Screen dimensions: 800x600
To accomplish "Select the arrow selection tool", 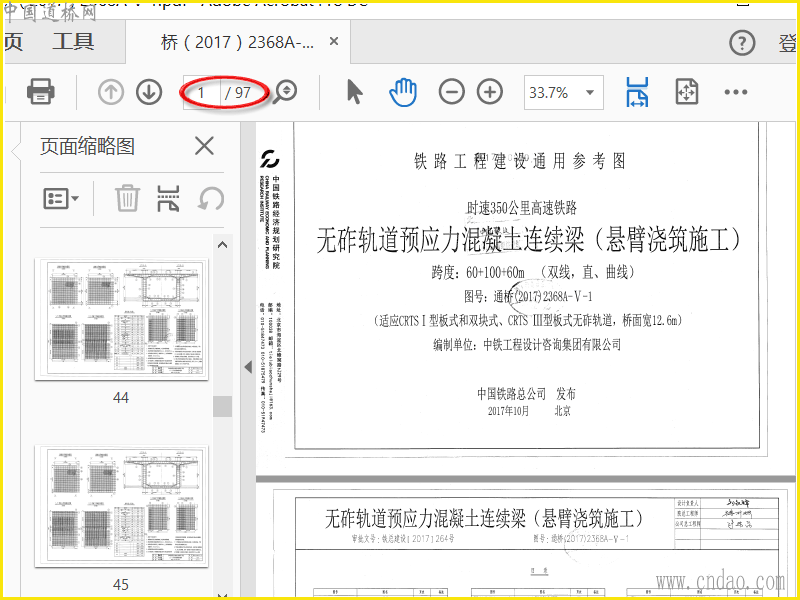I will click(x=355, y=92).
